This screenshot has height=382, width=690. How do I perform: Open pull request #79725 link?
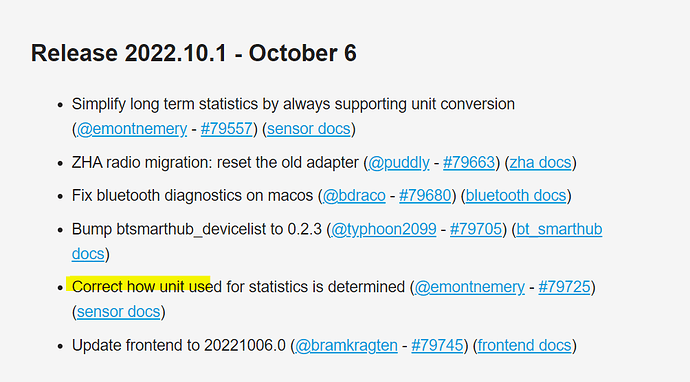(x=564, y=287)
